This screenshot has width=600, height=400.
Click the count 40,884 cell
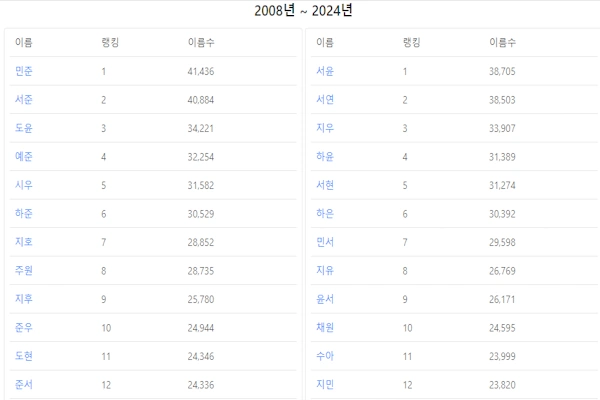coord(201,100)
